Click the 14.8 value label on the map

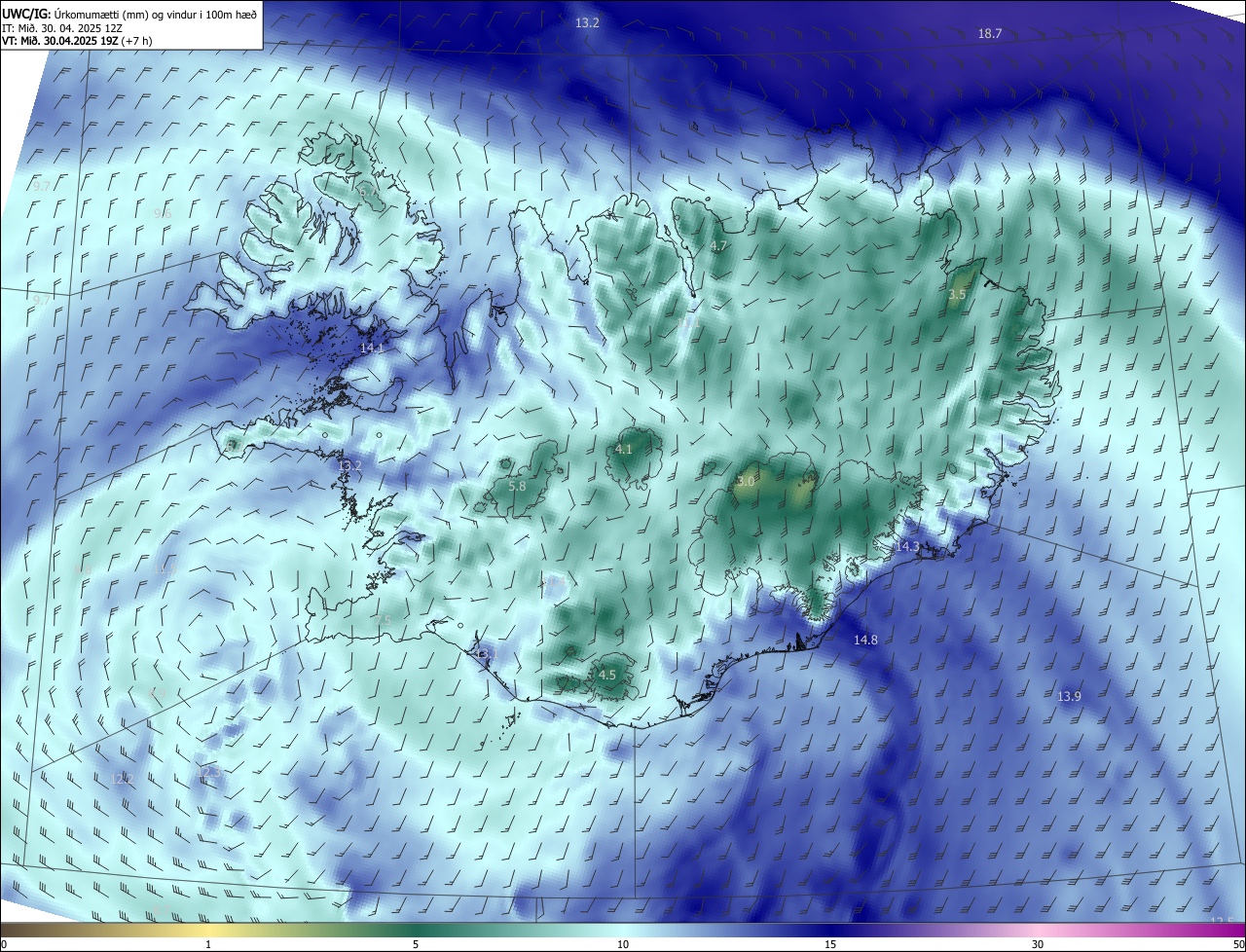click(x=865, y=640)
